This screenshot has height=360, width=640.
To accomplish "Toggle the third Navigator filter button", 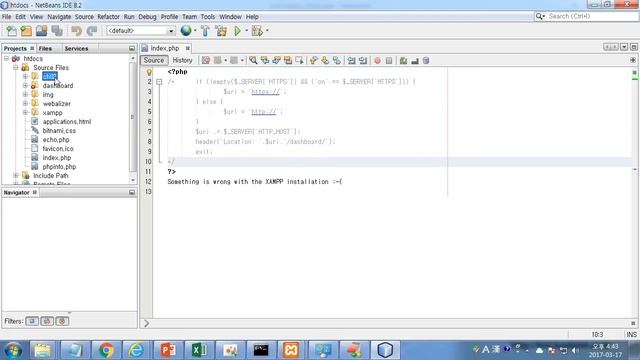I will [62, 321].
